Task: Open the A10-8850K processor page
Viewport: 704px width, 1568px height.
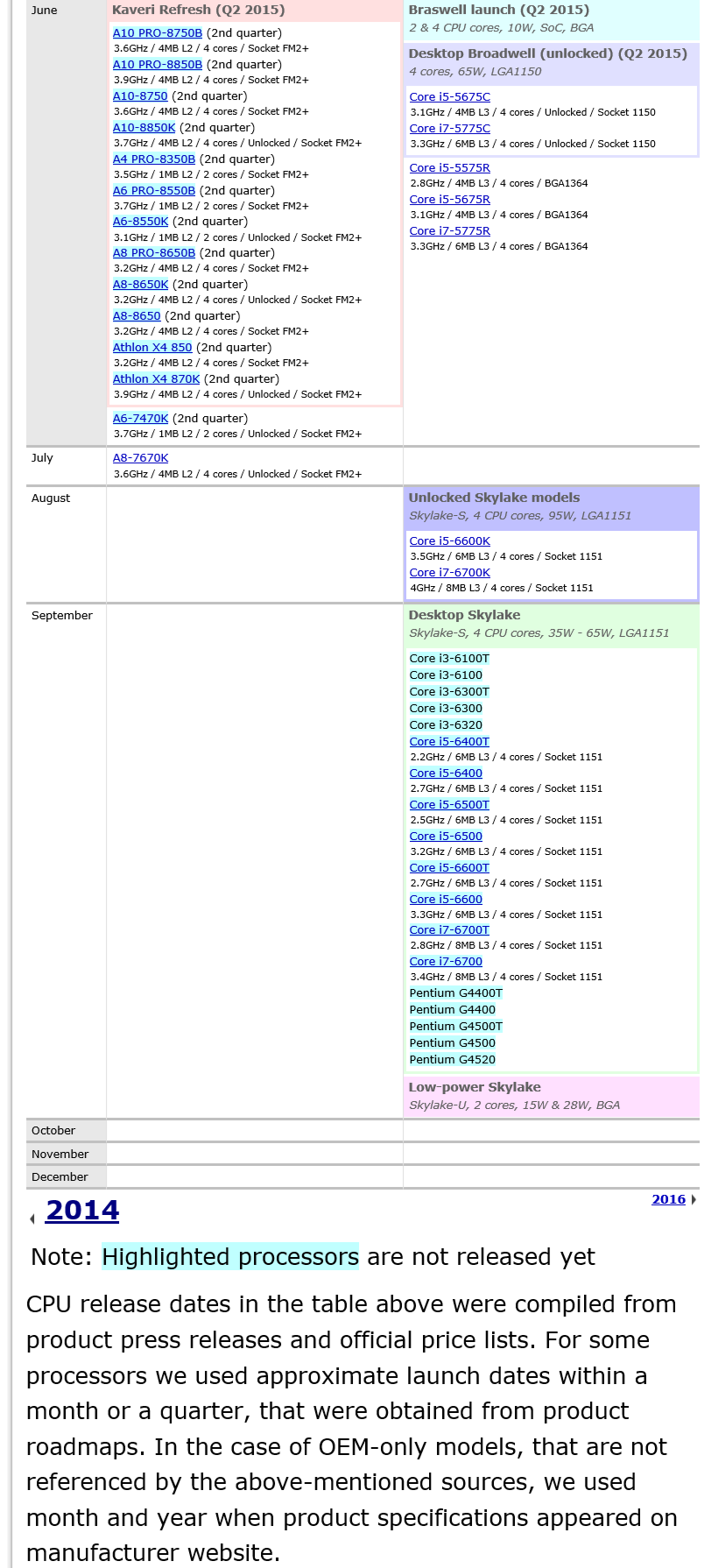Action: pyautogui.click(x=144, y=128)
